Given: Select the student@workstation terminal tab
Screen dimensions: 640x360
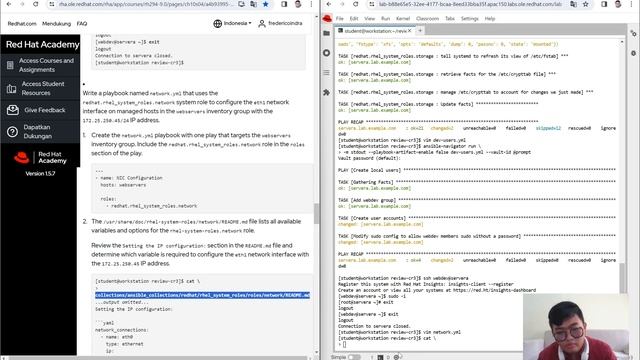Looking at the screenshot, I should pos(375,31).
